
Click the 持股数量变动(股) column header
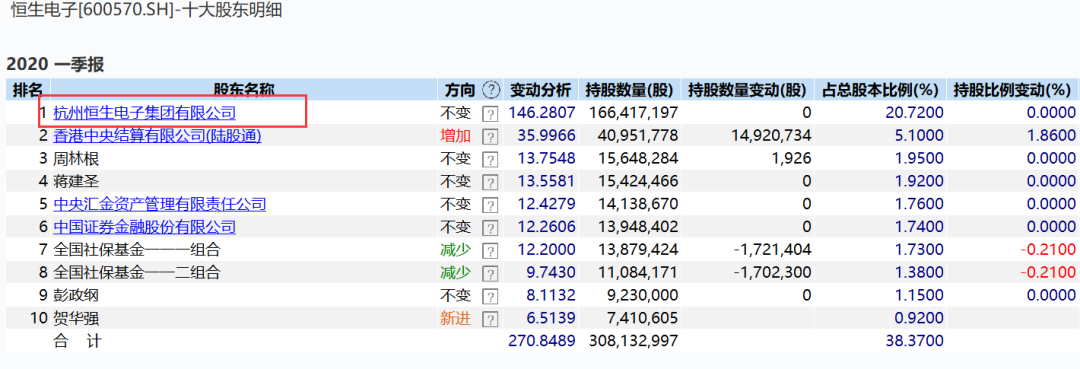pyautogui.click(x=747, y=89)
